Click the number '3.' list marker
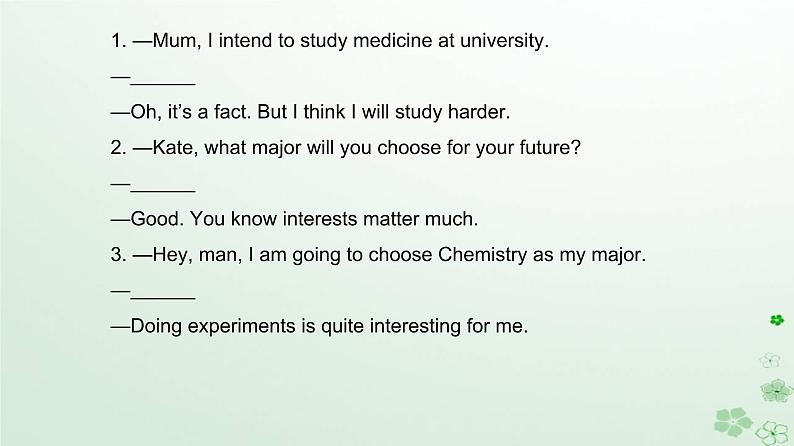Viewport: 794px width, 446px height. pyautogui.click(x=118, y=254)
